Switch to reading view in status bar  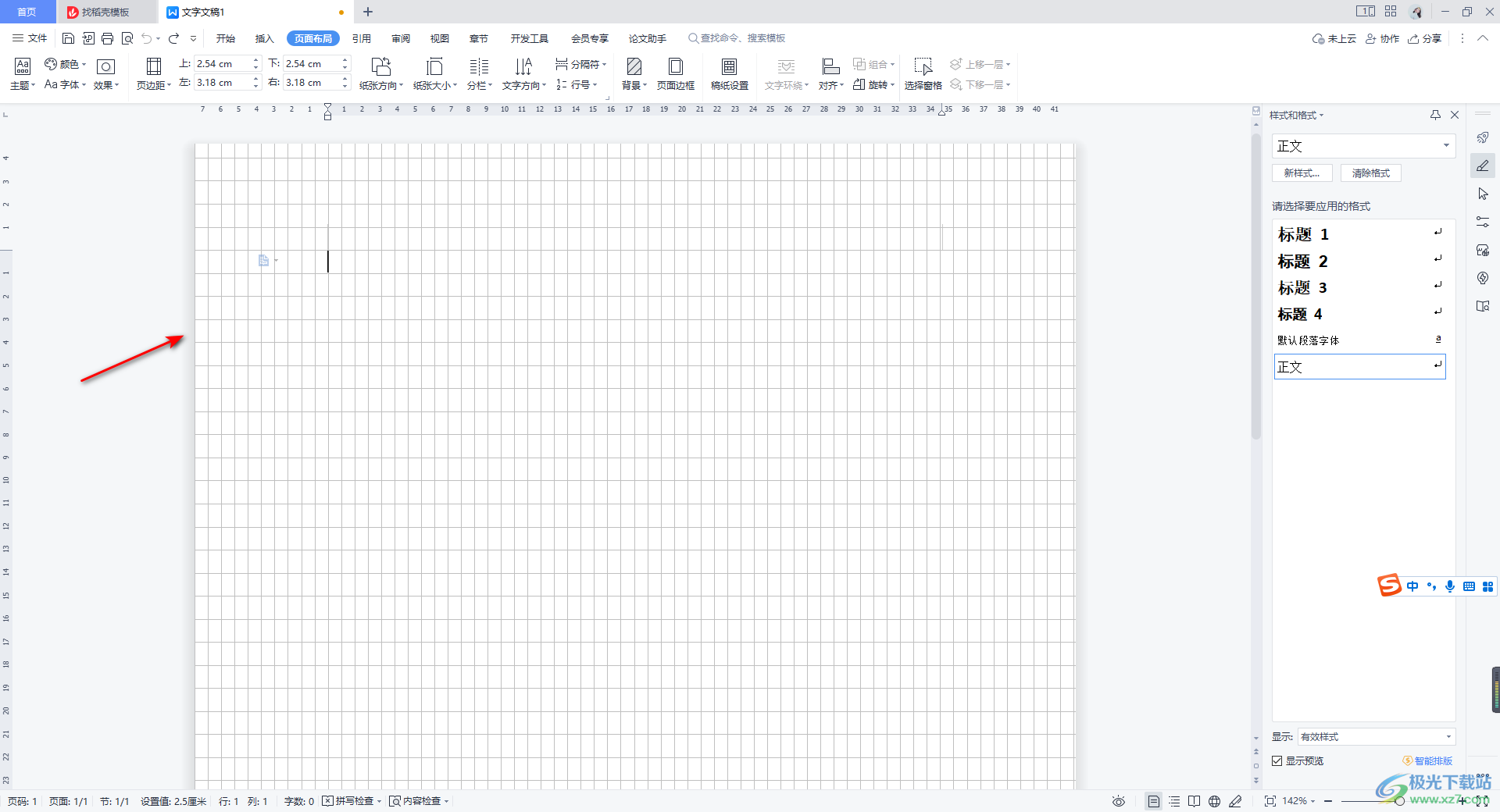coord(1194,801)
